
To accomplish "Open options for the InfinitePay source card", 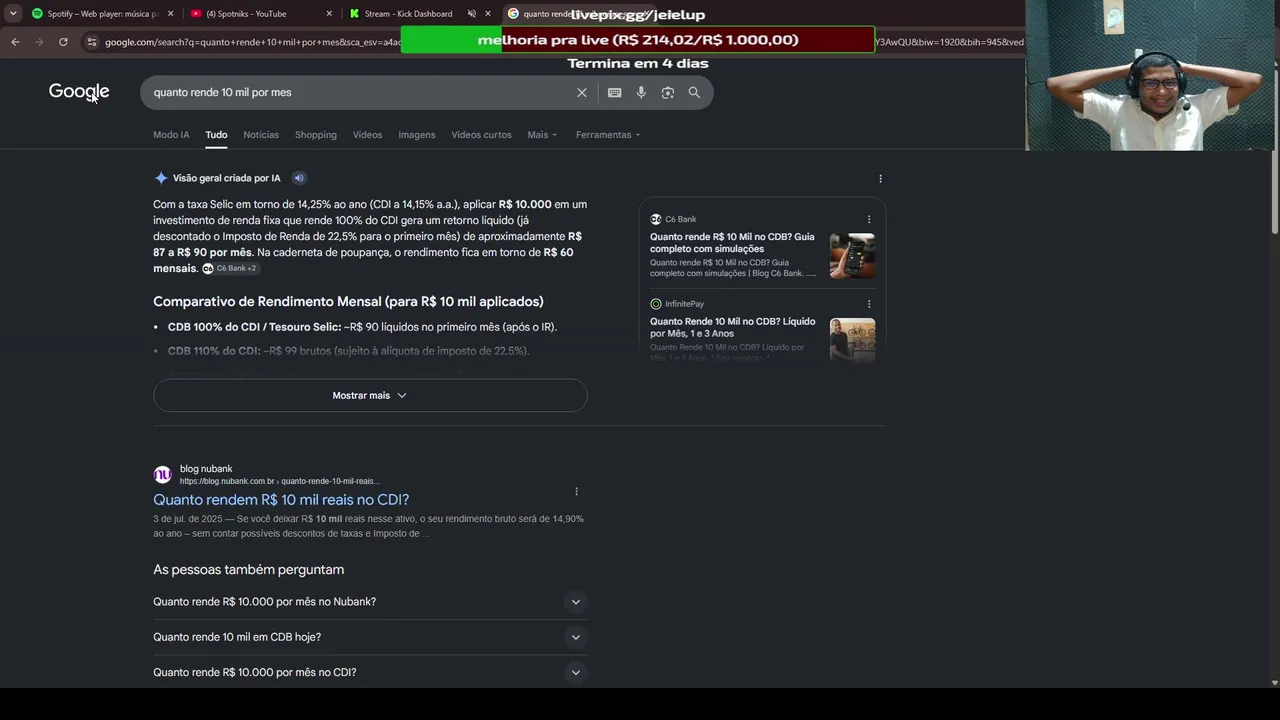I will [x=869, y=304].
